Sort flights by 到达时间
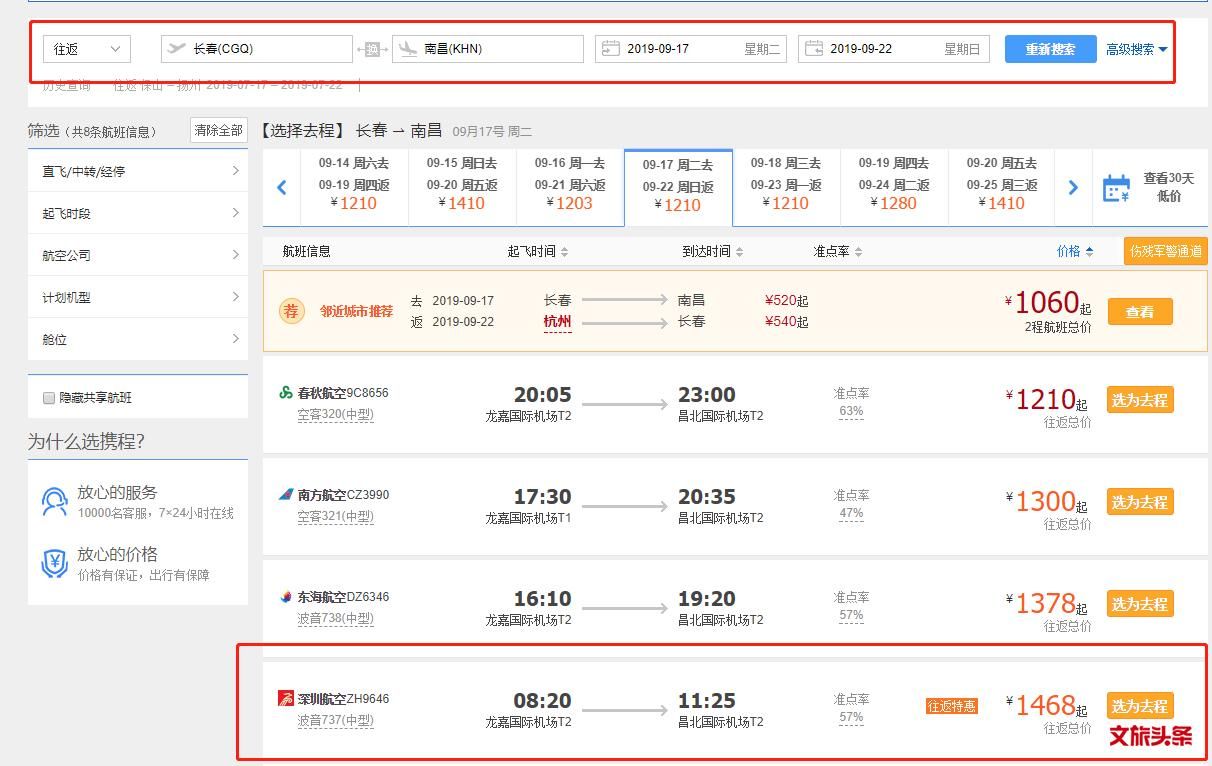The image size is (1212, 766). click(x=713, y=252)
